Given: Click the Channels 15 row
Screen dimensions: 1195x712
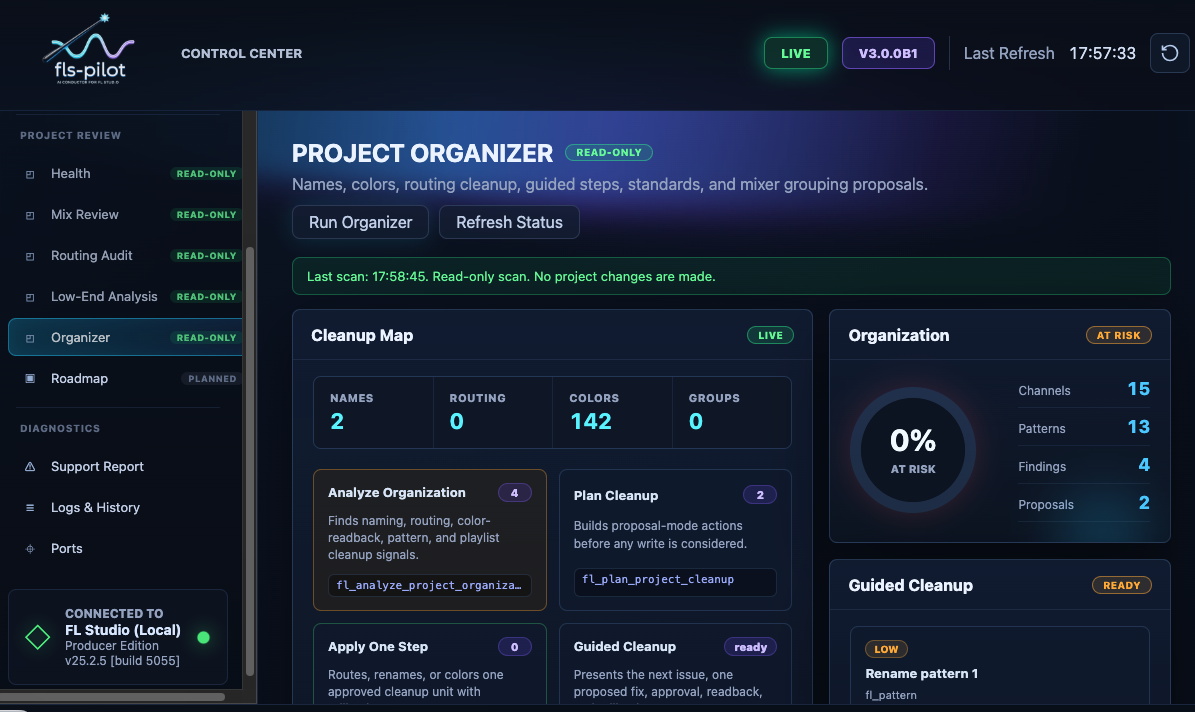Looking at the screenshot, I should tap(1084, 390).
